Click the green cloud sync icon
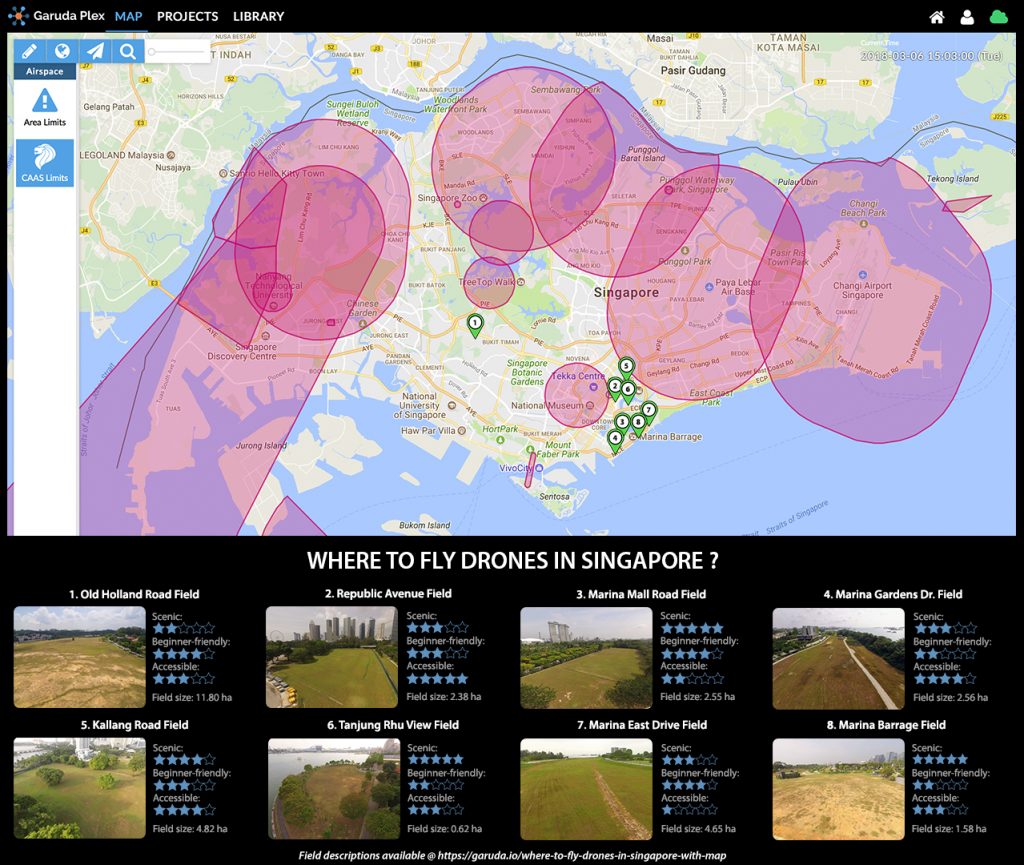The image size is (1024, 865). (x=997, y=16)
